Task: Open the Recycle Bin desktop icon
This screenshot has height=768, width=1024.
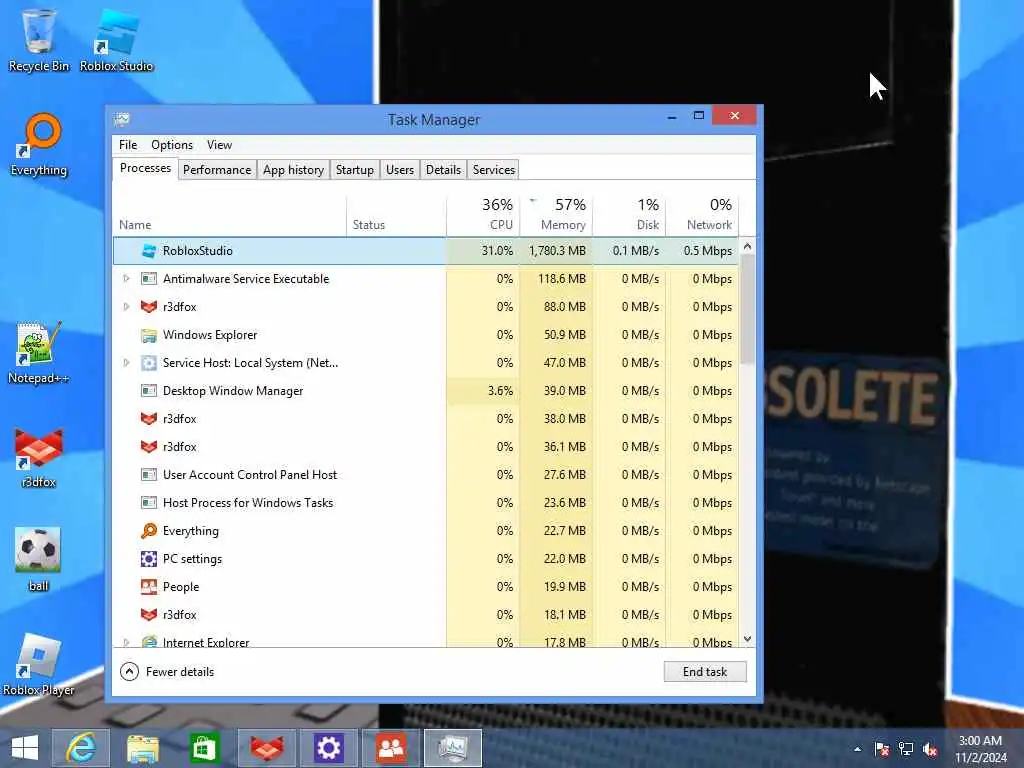Action: coord(39,39)
